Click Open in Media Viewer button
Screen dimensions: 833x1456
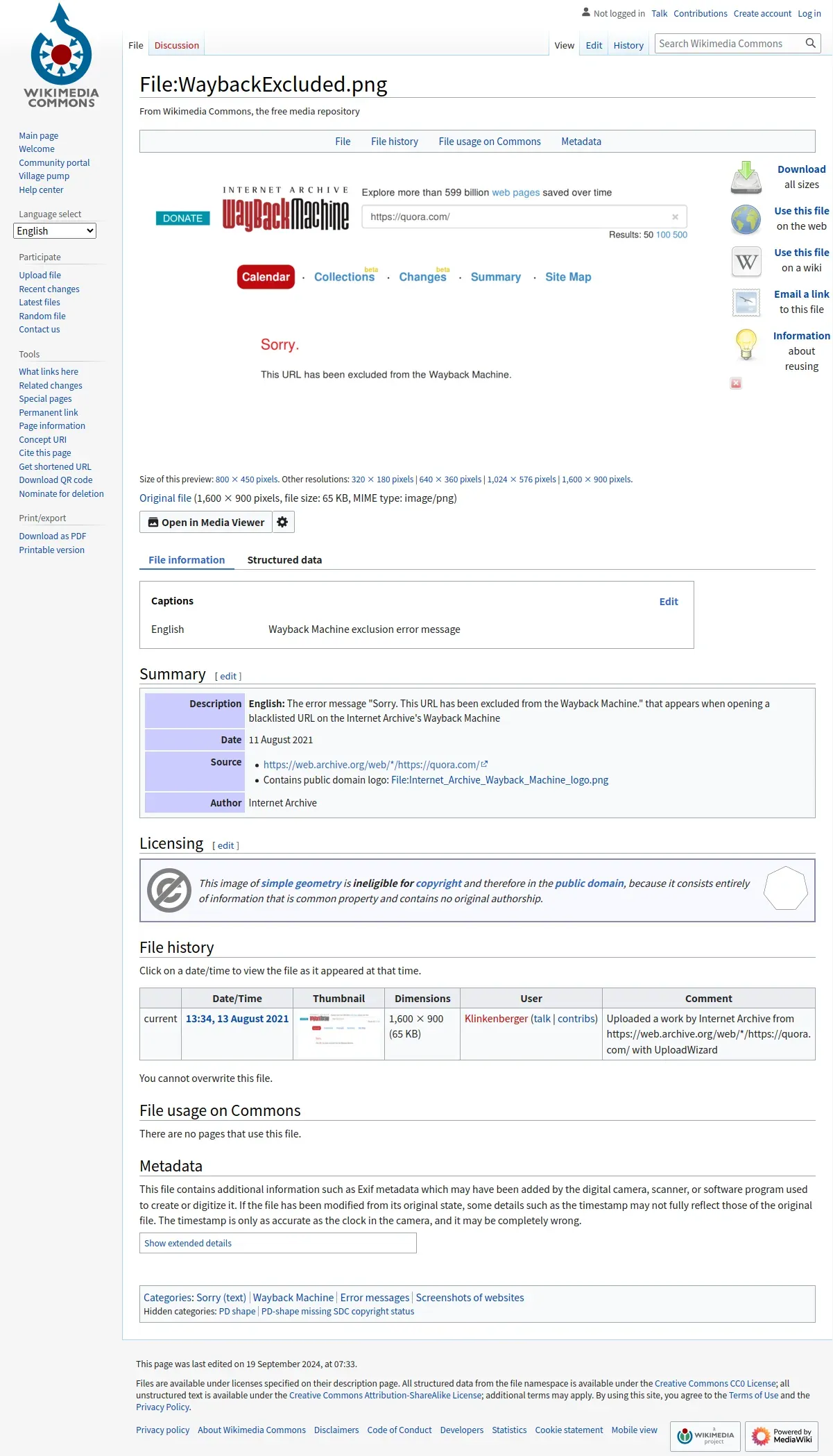point(206,522)
